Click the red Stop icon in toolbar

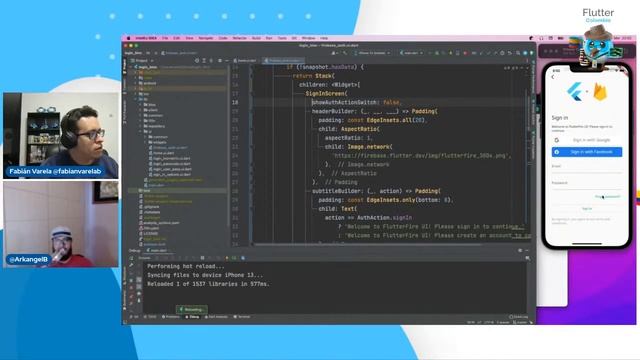pos(465,53)
